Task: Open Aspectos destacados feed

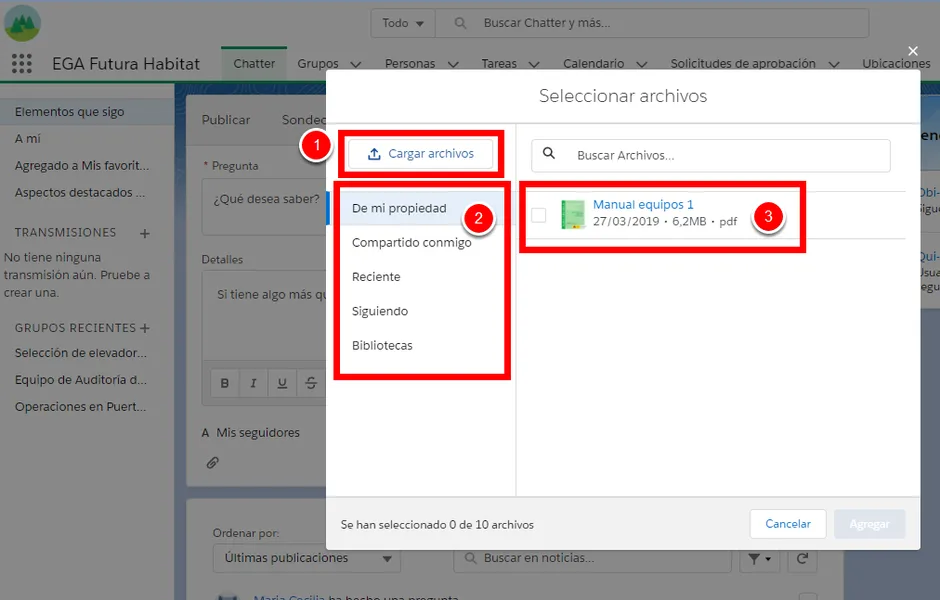Action: pyautogui.click(x=80, y=192)
